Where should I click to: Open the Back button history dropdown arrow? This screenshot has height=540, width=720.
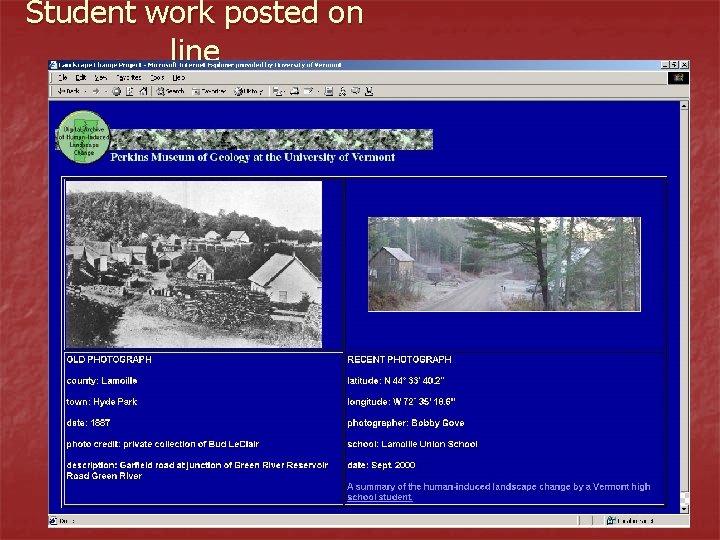pyautogui.click(x=85, y=92)
